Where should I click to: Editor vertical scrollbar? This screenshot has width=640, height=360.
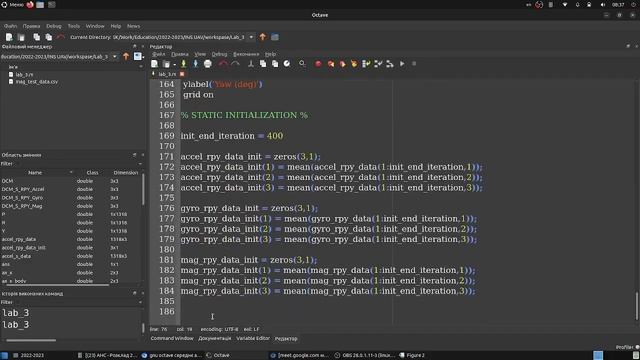(x=637, y=306)
